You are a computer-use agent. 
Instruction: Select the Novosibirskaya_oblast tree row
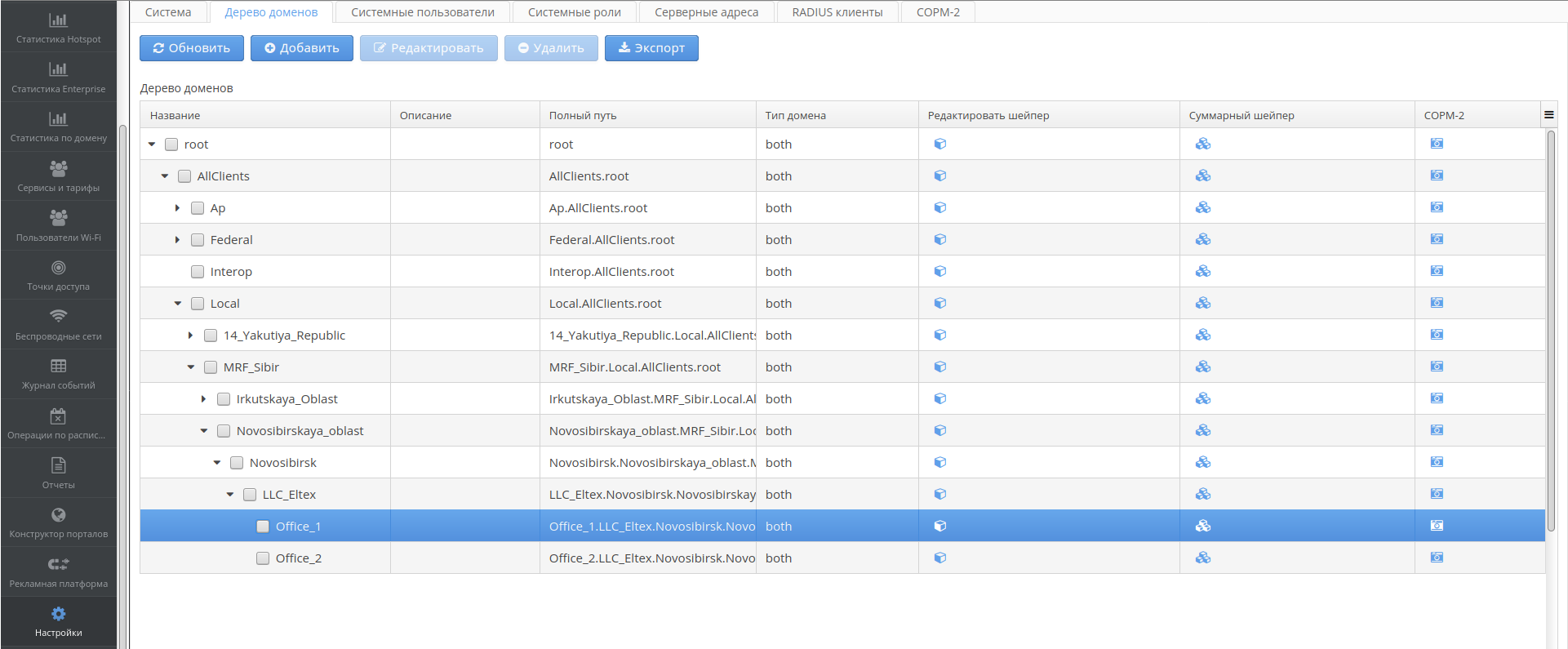tap(842, 430)
